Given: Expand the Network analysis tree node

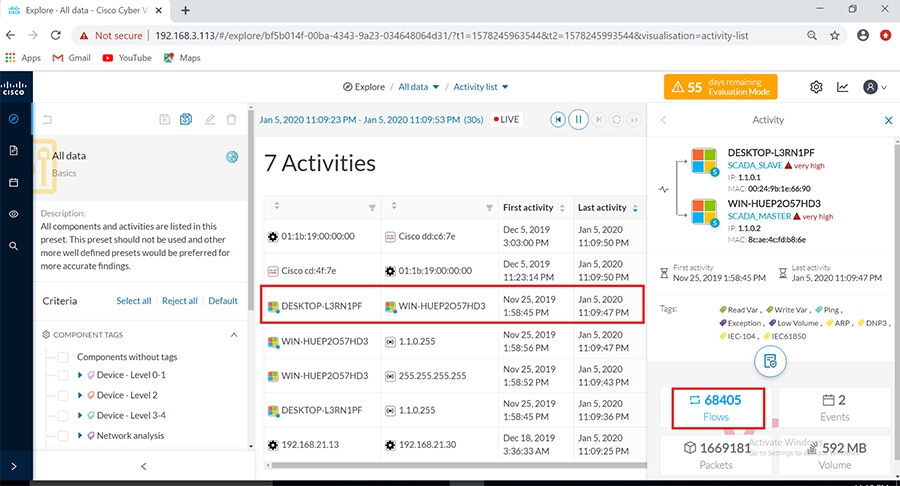Looking at the screenshot, I should 80,436.
